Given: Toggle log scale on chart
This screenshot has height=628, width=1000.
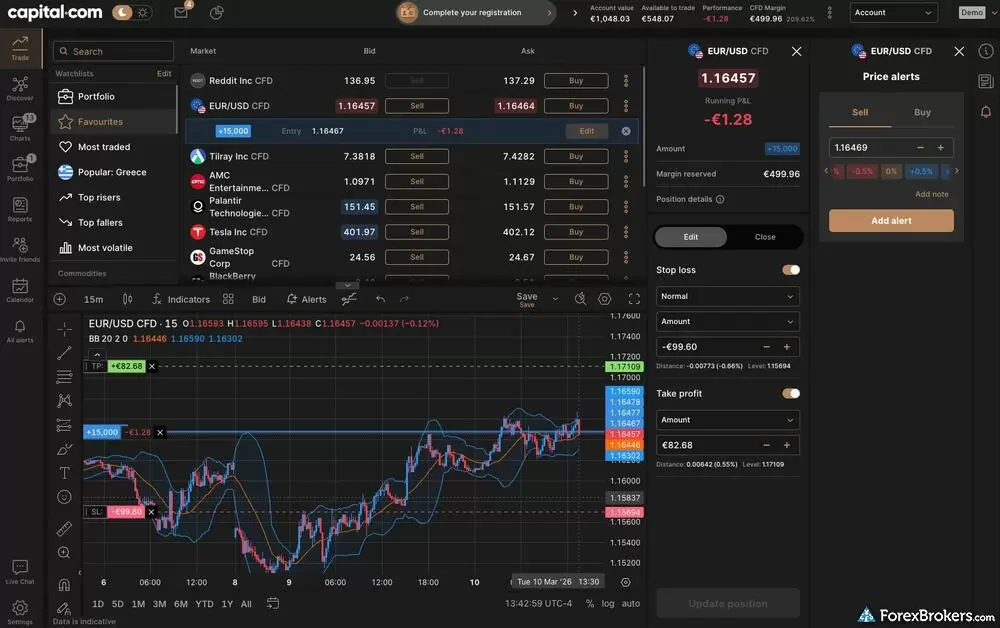Looking at the screenshot, I should point(608,603).
